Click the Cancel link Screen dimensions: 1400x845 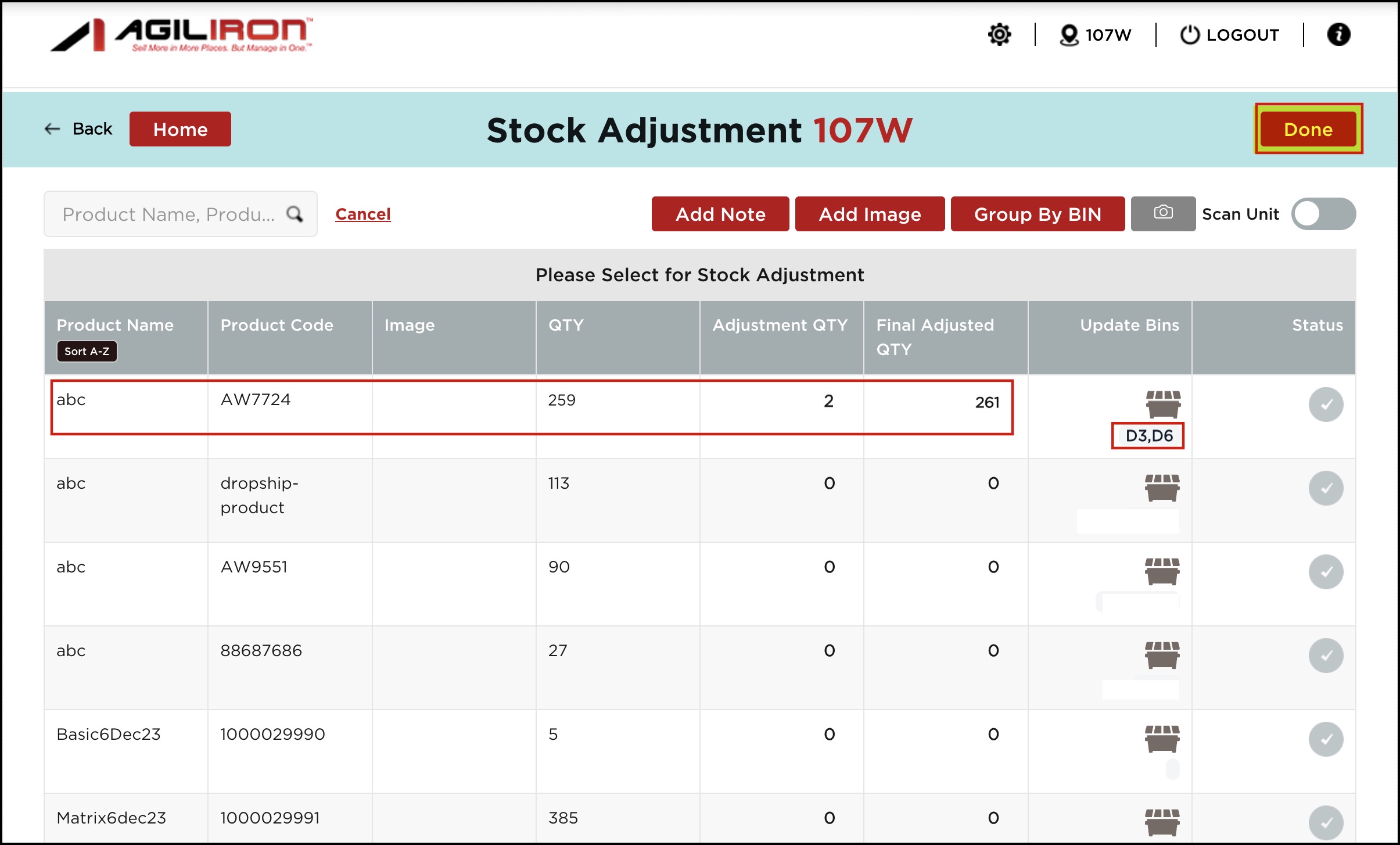tap(362, 214)
